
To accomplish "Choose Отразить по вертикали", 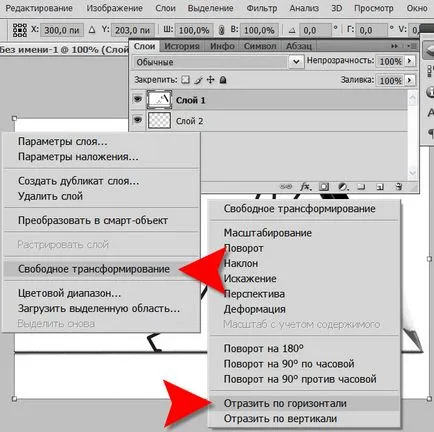I will point(280,419).
